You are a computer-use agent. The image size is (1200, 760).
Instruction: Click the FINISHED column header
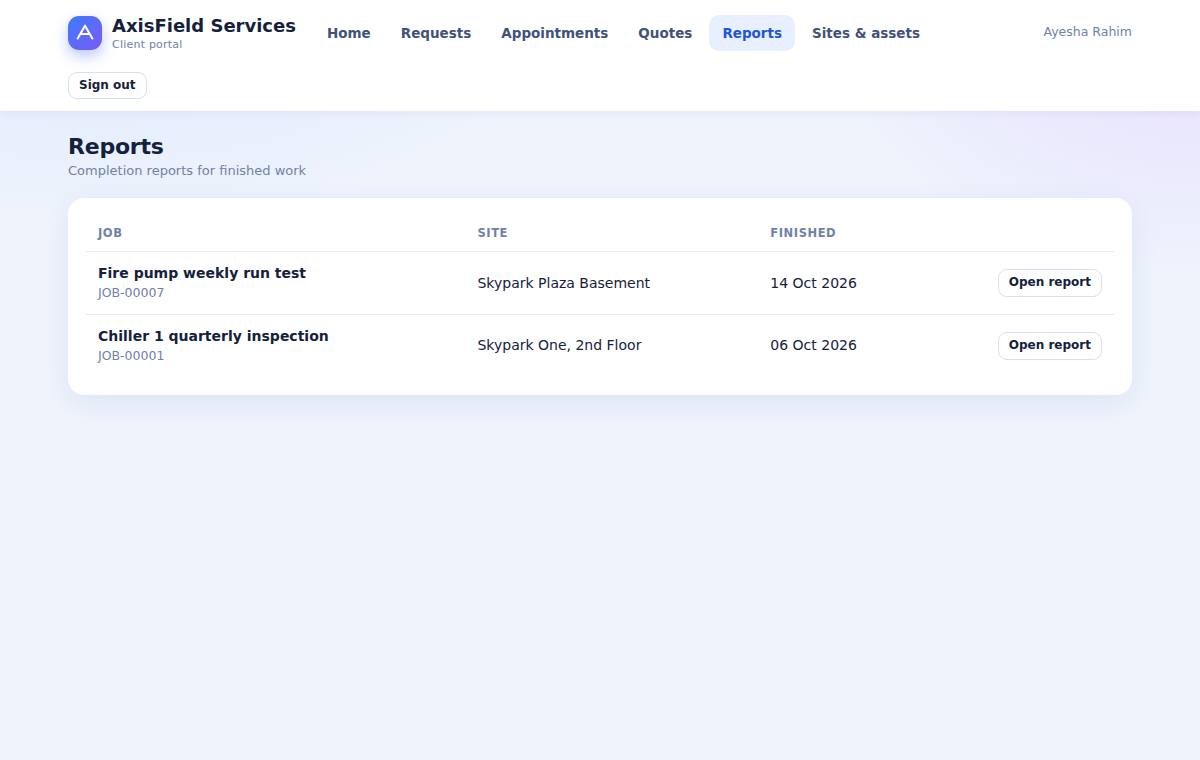[x=803, y=233]
